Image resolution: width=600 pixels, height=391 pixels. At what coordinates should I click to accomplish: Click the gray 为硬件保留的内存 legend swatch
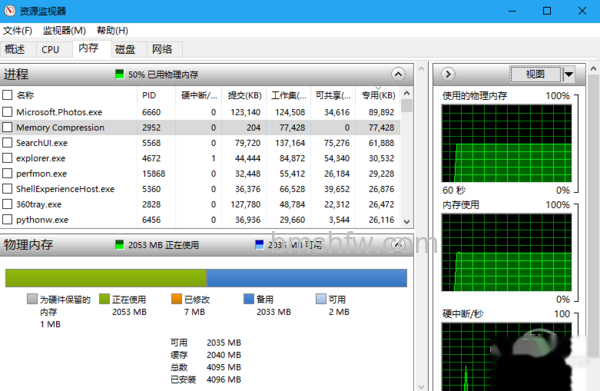[32, 299]
